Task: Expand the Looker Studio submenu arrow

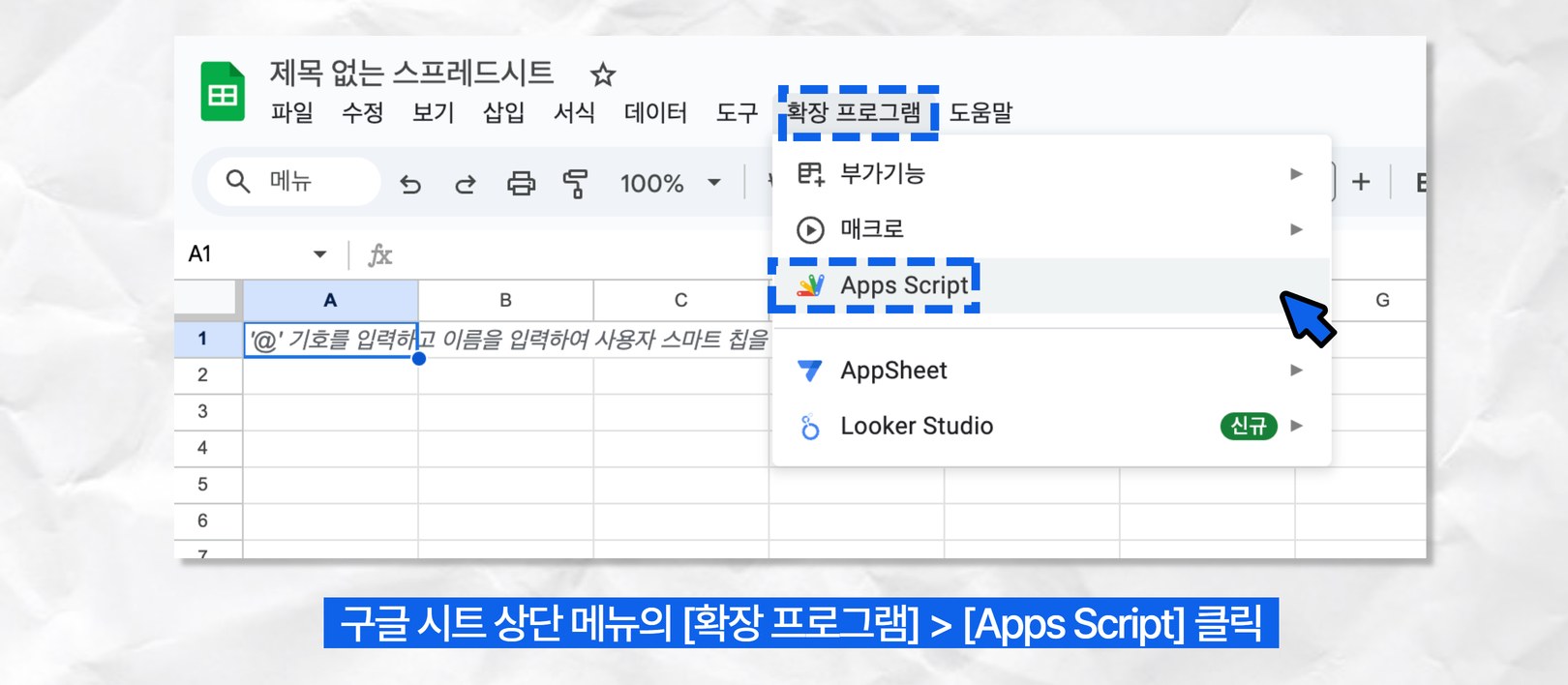Action: 1296,426
